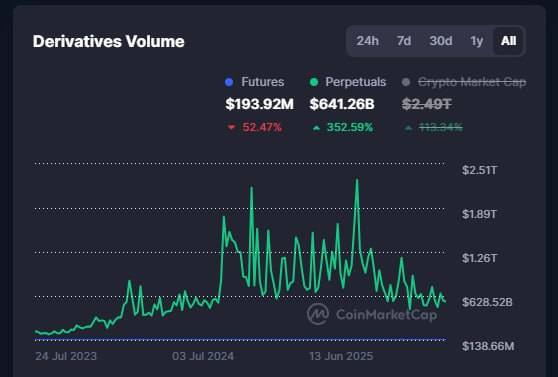Click the $641.26B Perpetuals value

click(342, 104)
